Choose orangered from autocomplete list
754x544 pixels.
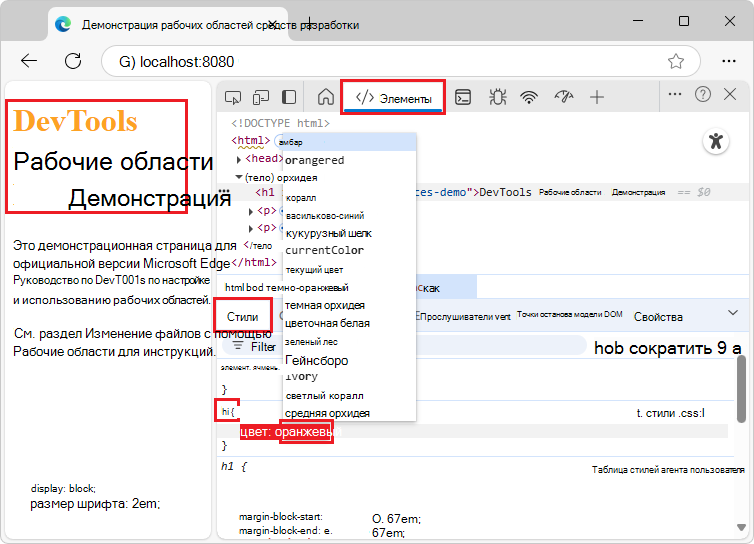(350, 160)
